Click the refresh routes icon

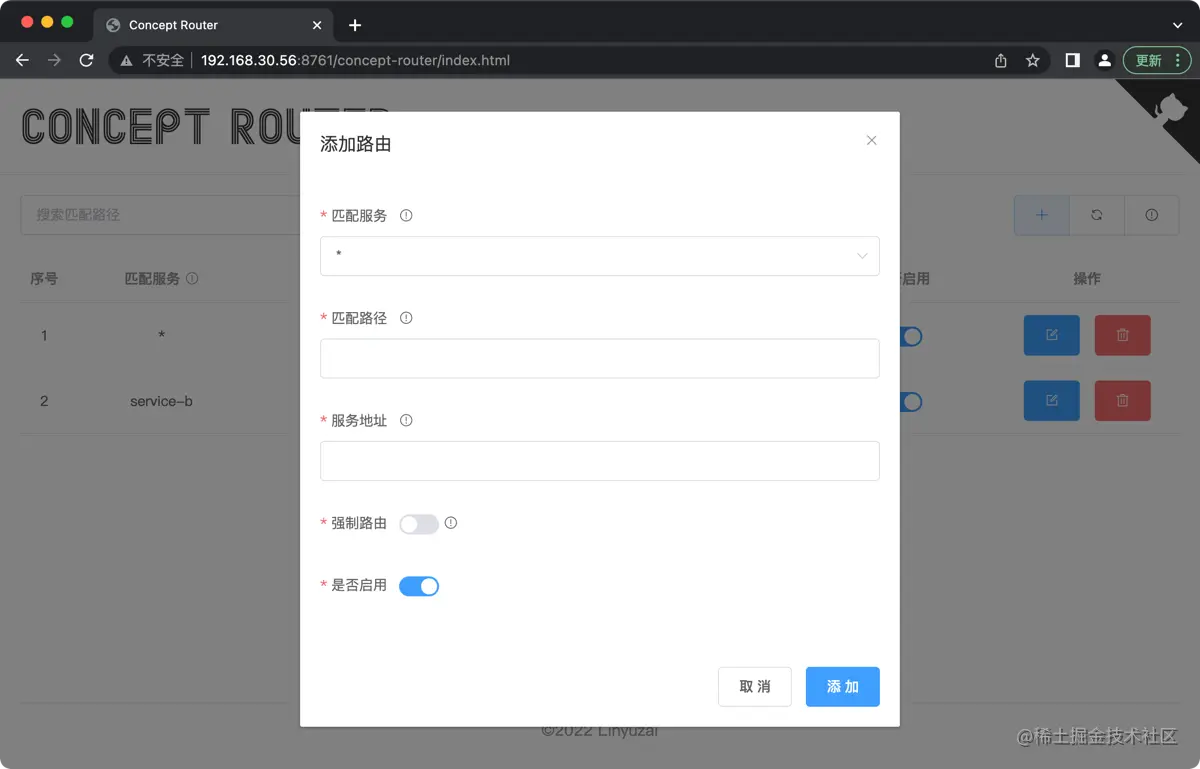pyautogui.click(x=1096, y=215)
